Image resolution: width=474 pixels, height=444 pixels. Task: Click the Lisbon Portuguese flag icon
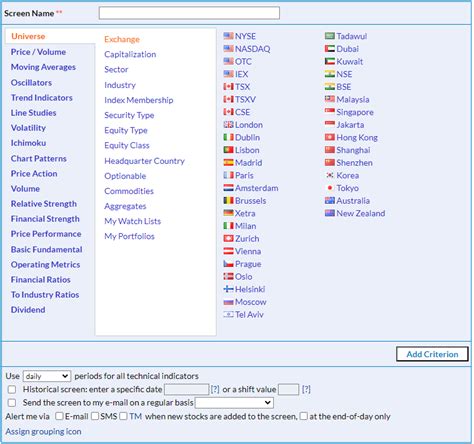(228, 150)
